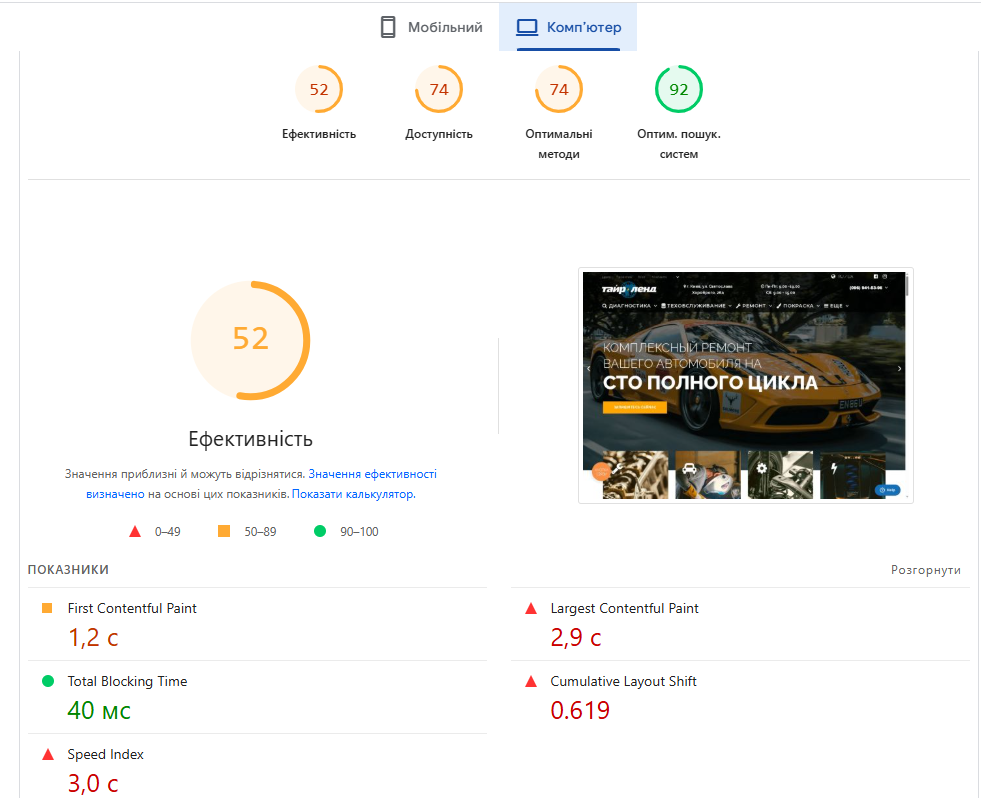
Task: Expand metrics with Розгорнути
Action: coord(925,570)
